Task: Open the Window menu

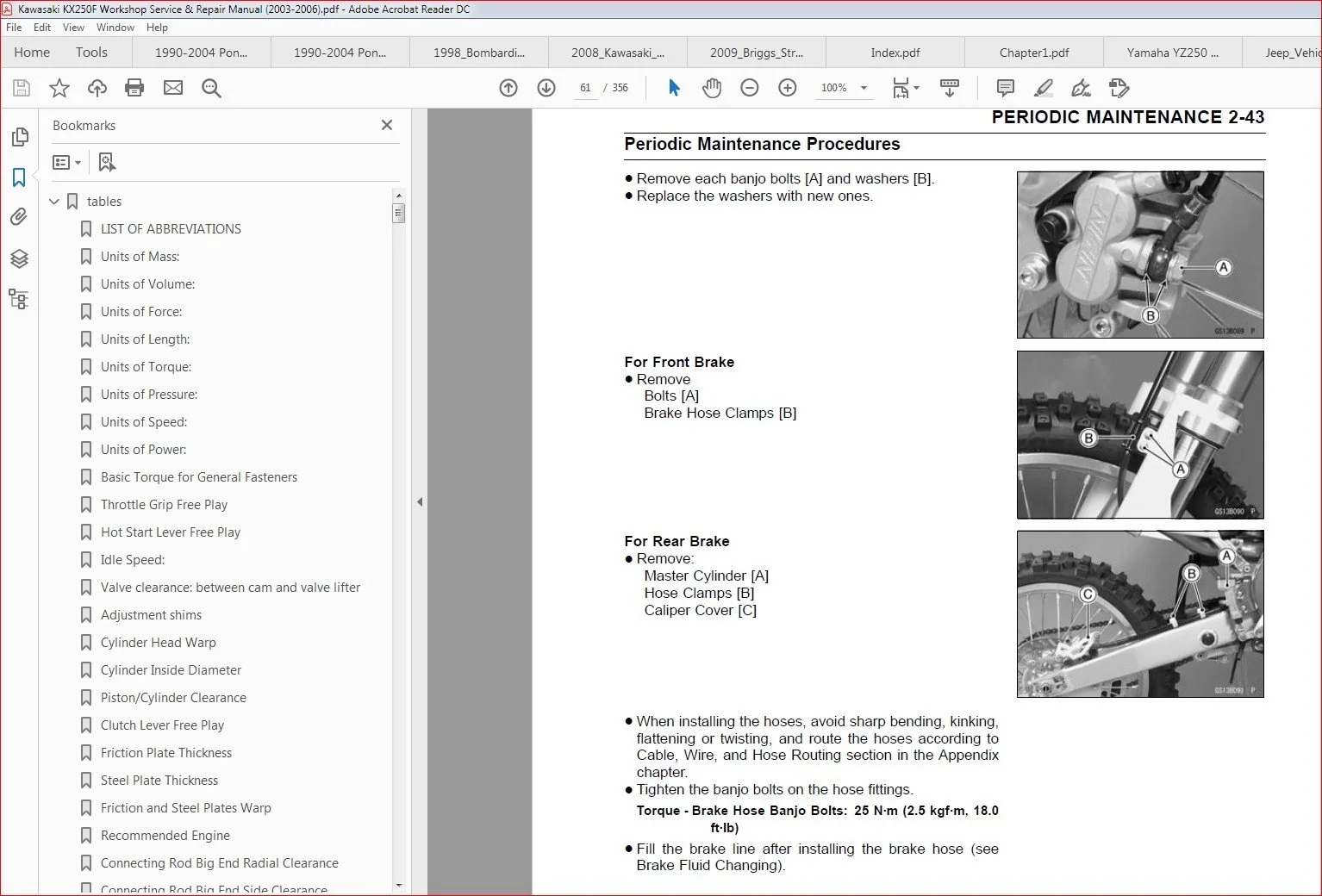Action: (x=115, y=28)
